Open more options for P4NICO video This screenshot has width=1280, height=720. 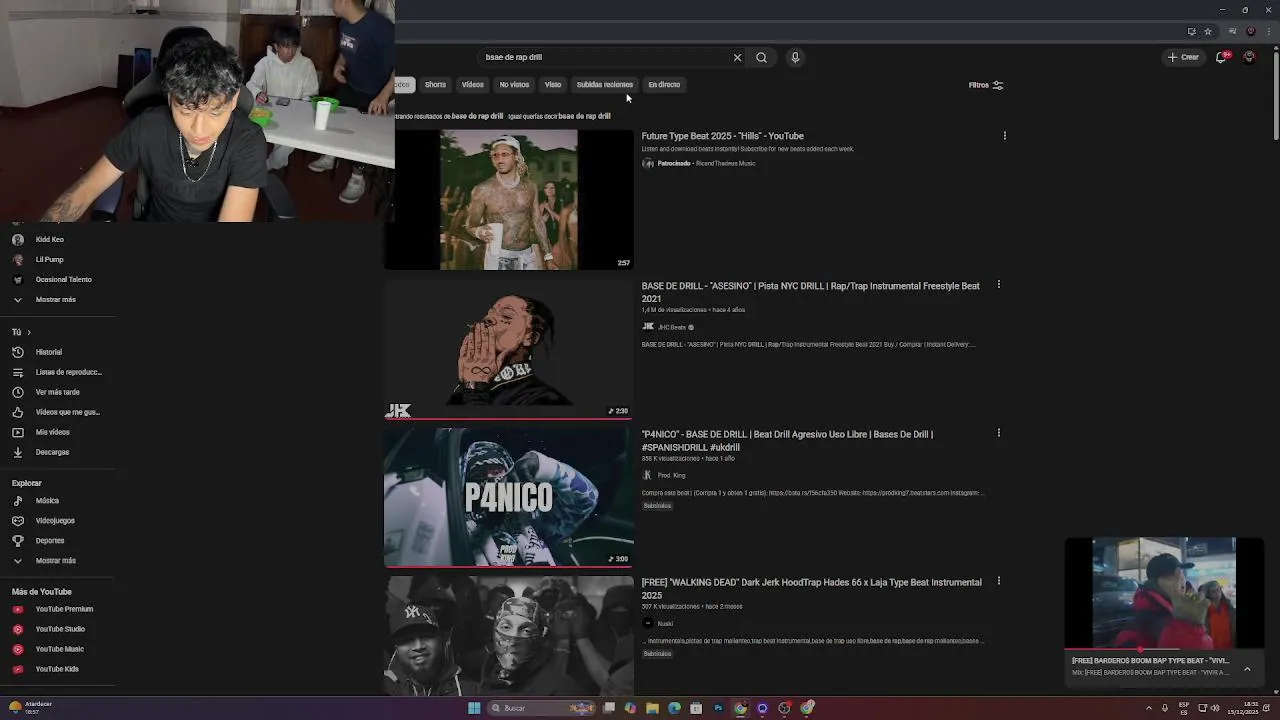[x=999, y=433]
